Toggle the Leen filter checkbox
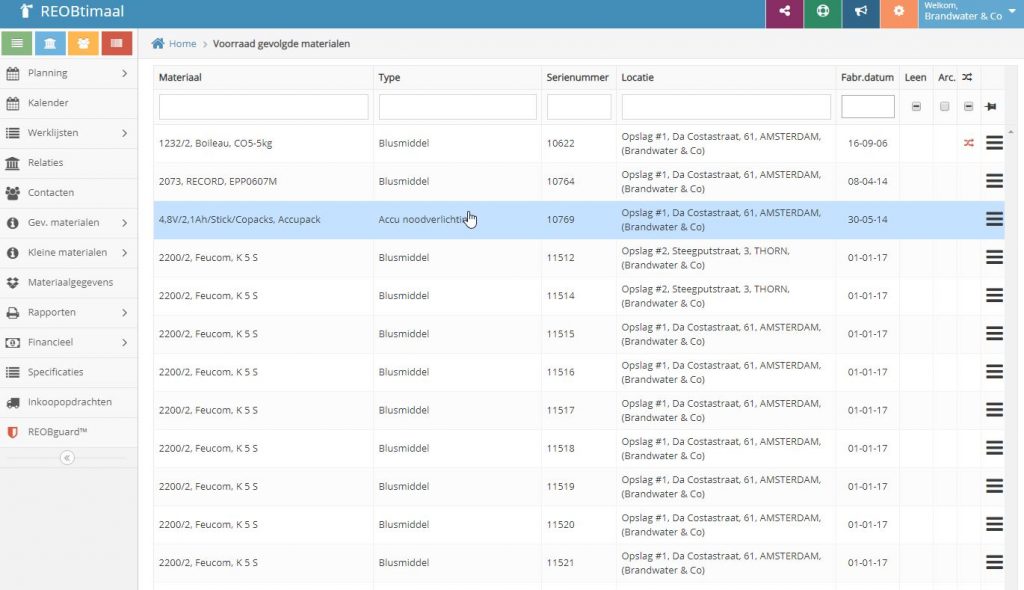The height and width of the screenshot is (590, 1024). (916, 107)
